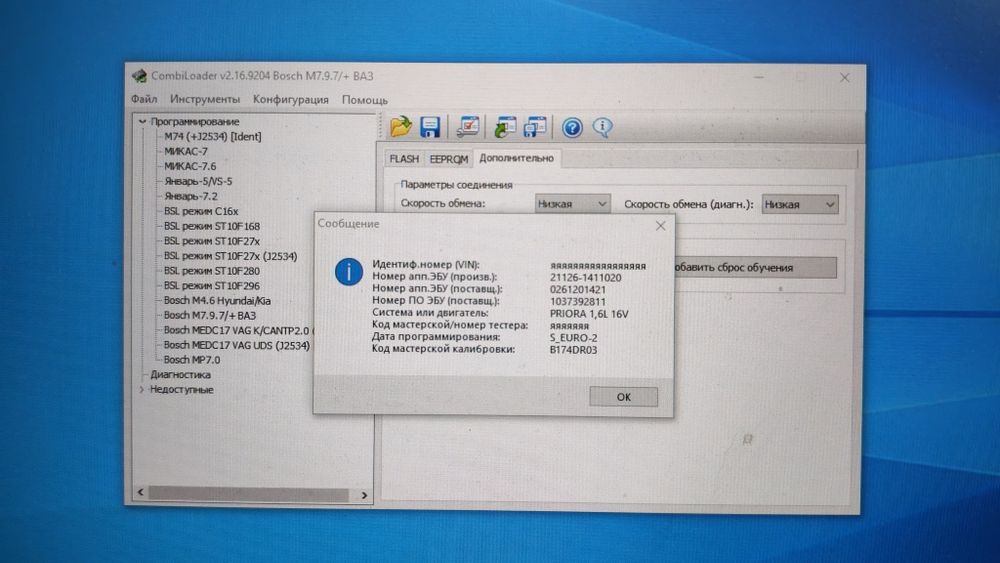
Task: Select the Январь-7.2 tree item
Action: click(x=191, y=196)
